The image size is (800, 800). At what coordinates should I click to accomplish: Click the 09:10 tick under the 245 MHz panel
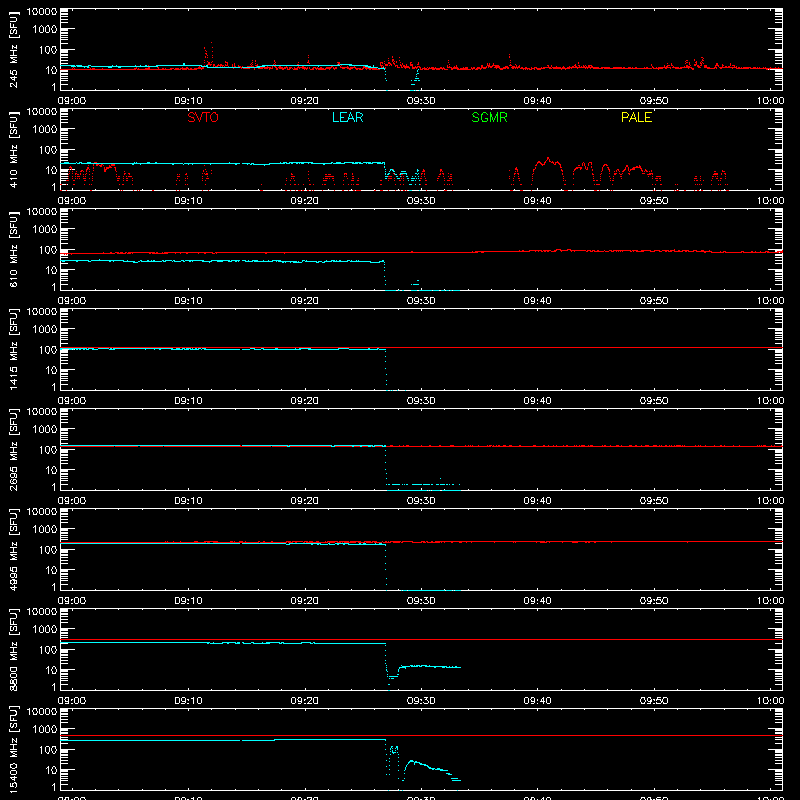pos(188,101)
